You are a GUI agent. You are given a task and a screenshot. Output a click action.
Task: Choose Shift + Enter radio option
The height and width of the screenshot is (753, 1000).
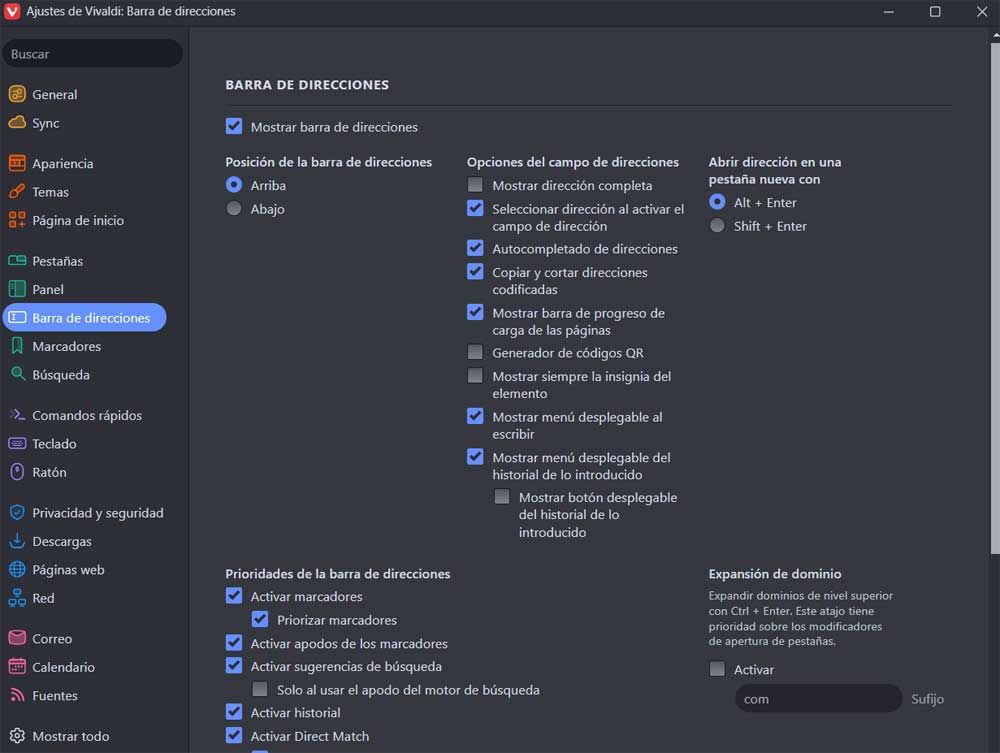click(x=717, y=226)
